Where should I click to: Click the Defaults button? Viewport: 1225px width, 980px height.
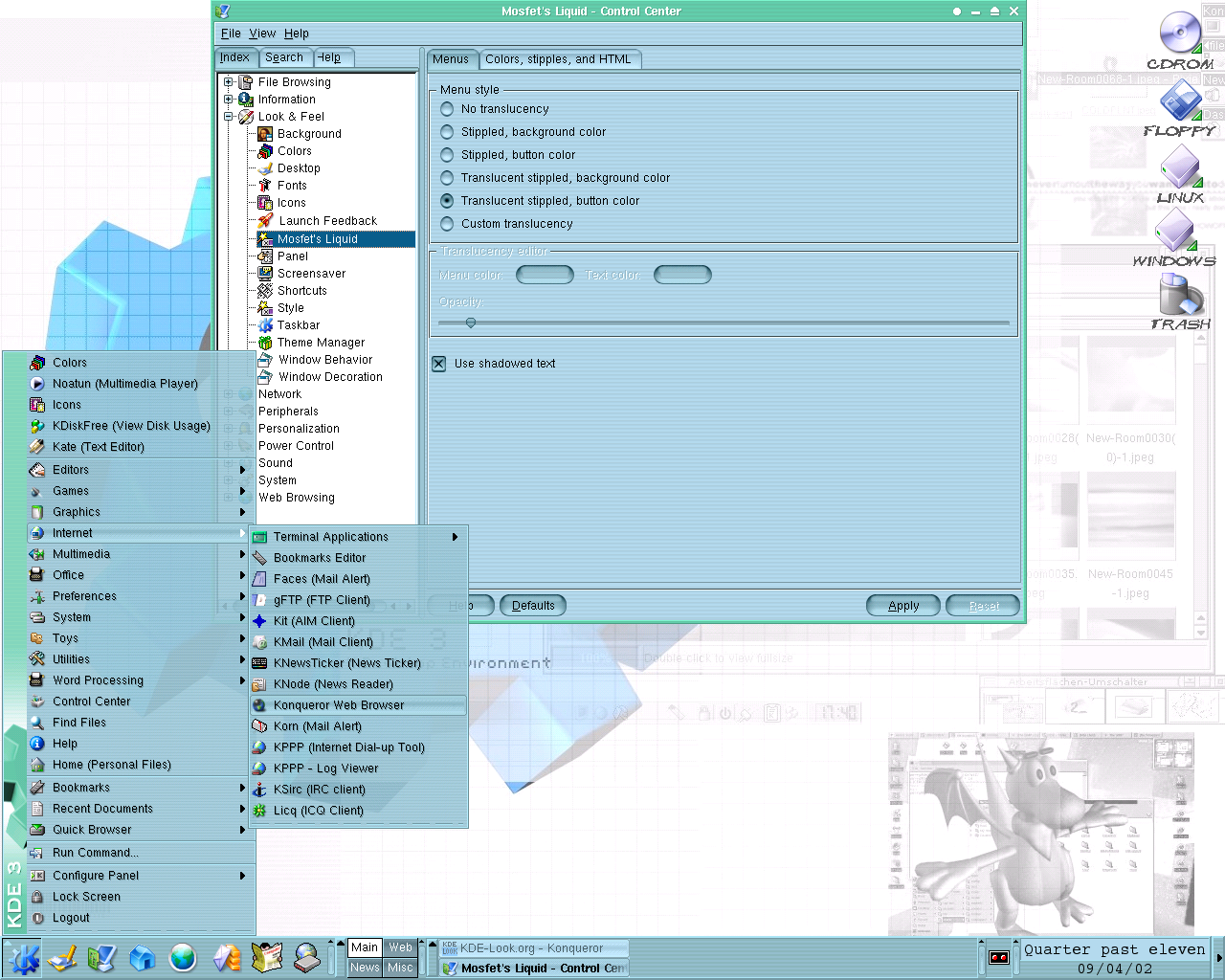tap(533, 606)
